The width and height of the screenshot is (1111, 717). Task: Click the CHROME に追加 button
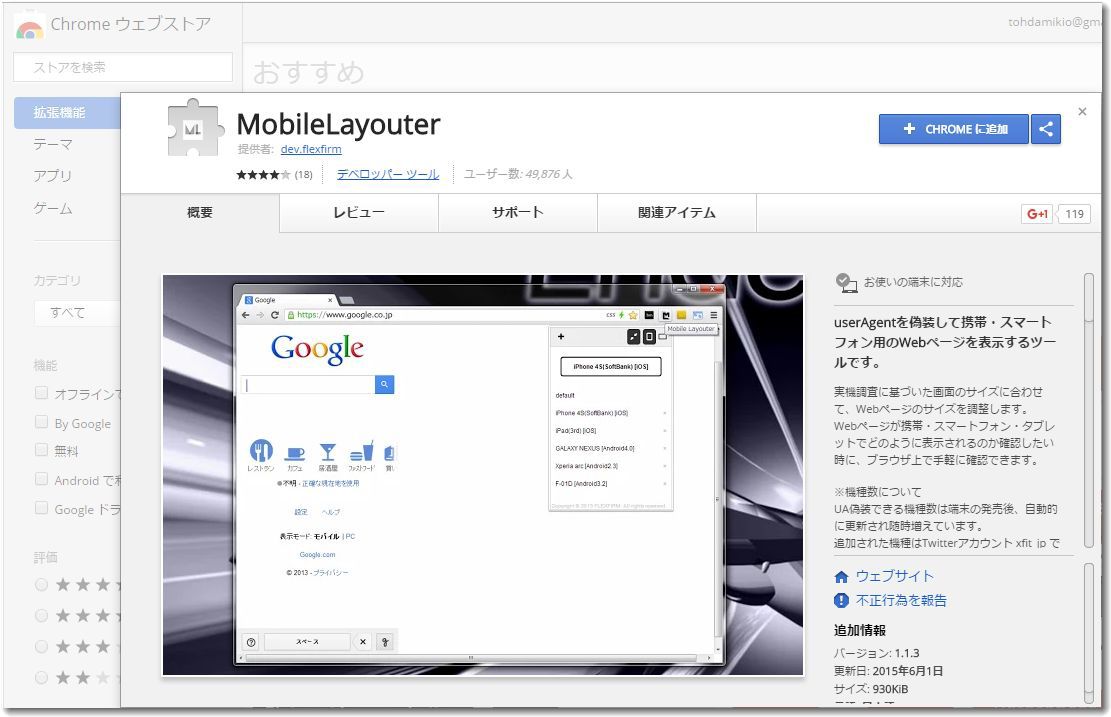pyautogui.click(x=953, y=129)
